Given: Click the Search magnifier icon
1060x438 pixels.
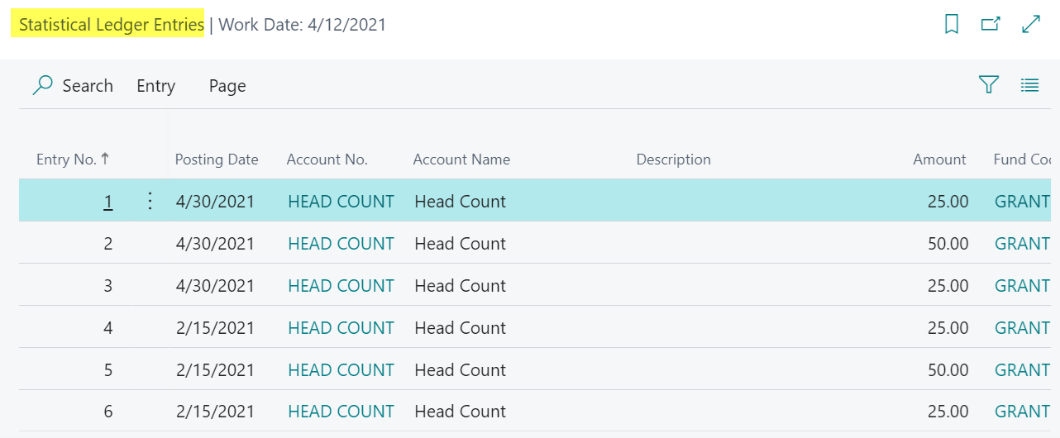Looking at the screenshot, I should (x=43, y=86).
